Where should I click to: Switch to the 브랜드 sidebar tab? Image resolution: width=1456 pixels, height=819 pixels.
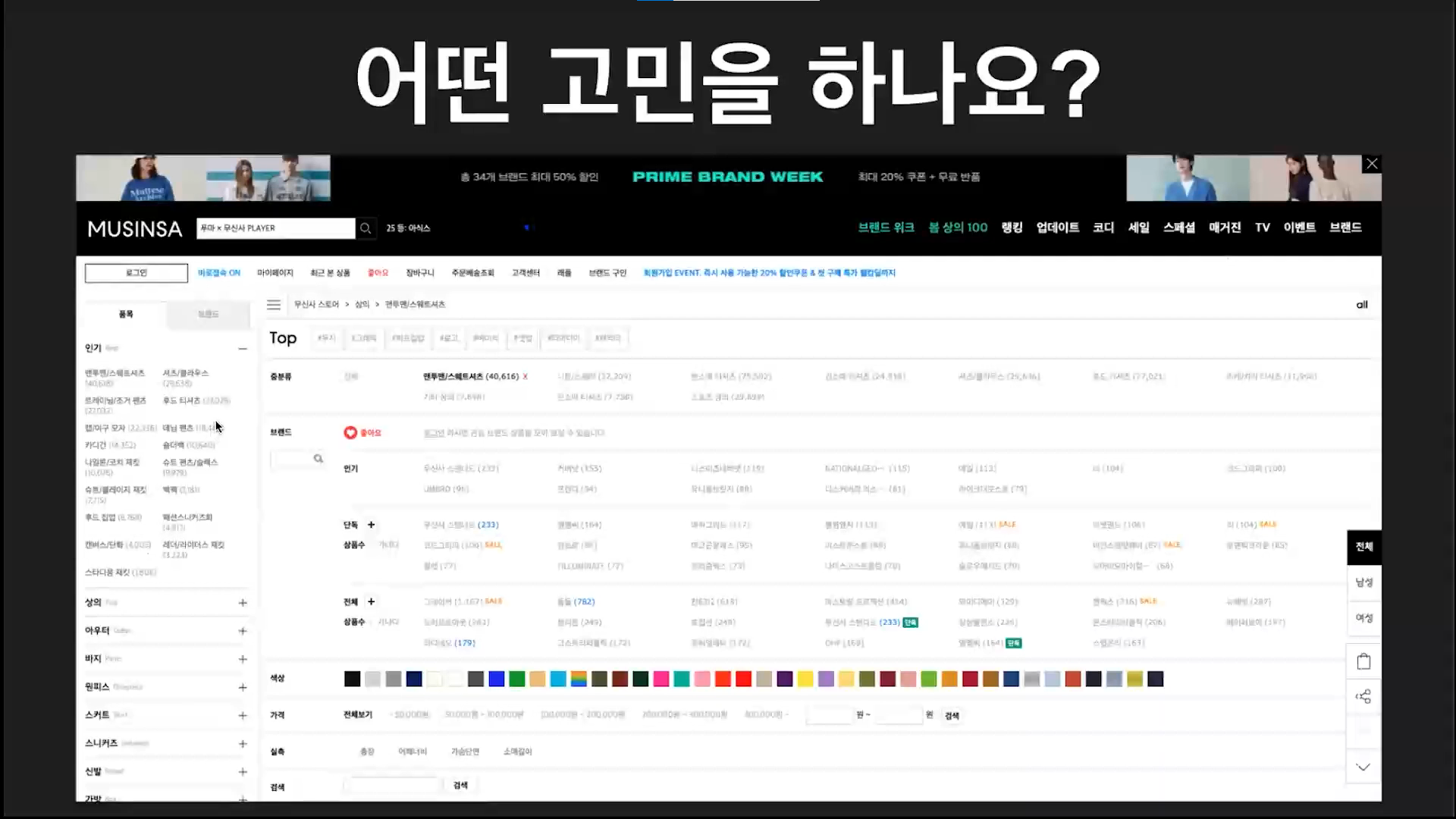tap(209, 315)
